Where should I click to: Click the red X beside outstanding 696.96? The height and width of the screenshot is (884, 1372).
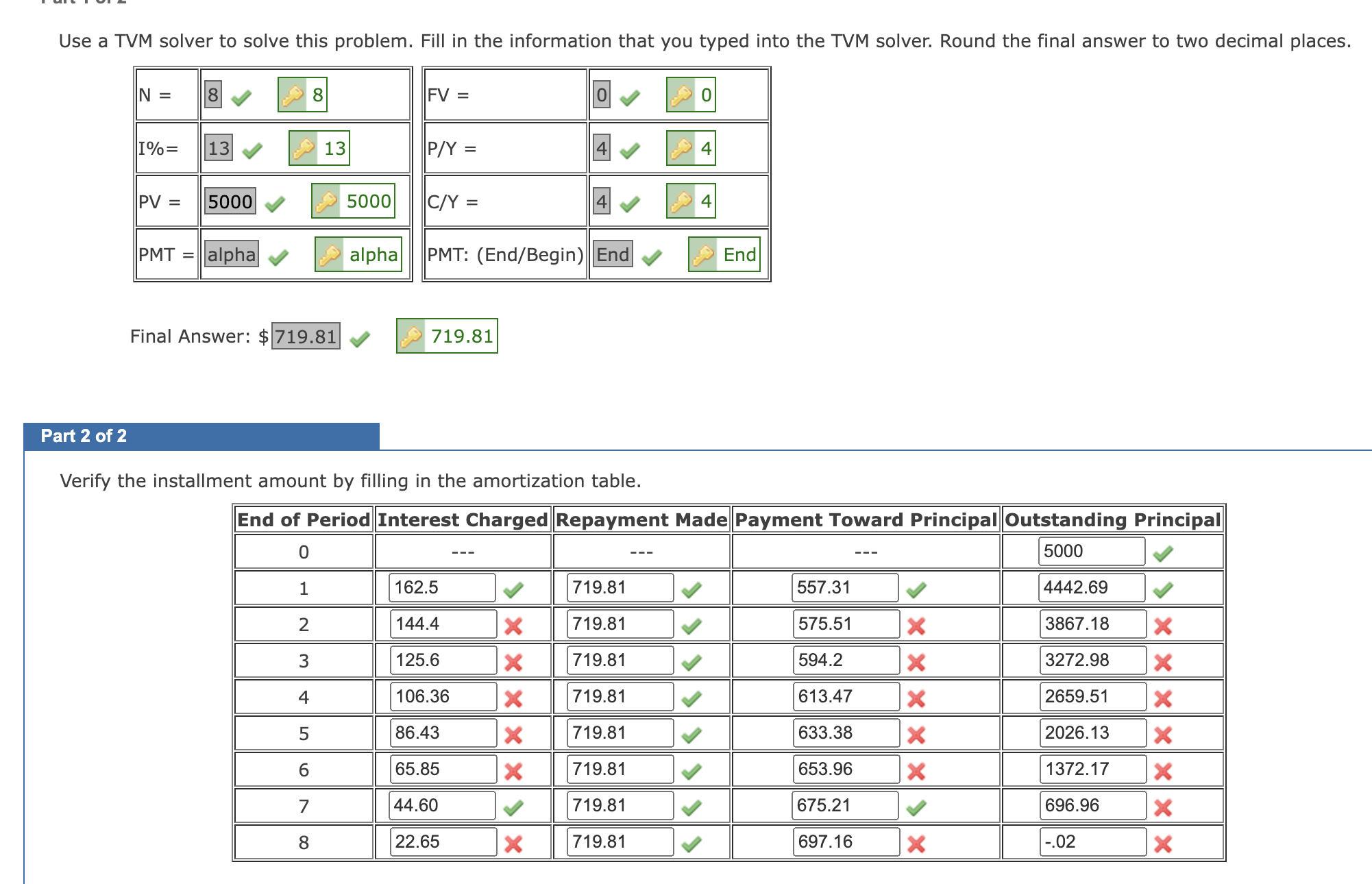(x=1163, y=807)
